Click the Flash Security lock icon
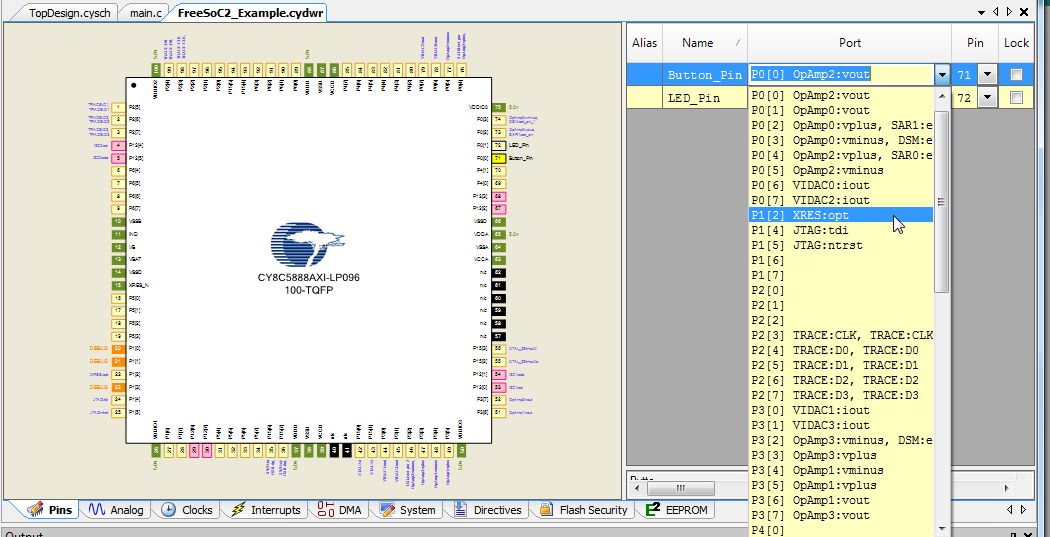Viewport: 1050px width, 537px height. click(x=546, y=510)
